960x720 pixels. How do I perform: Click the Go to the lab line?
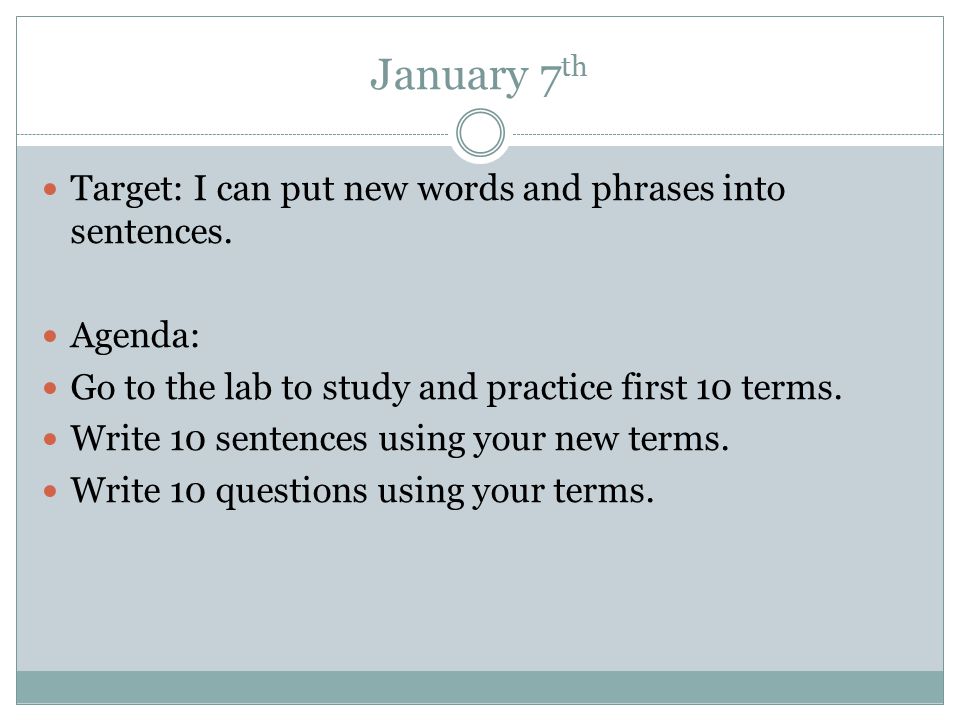pyautogui.click(x=456, y=388)
